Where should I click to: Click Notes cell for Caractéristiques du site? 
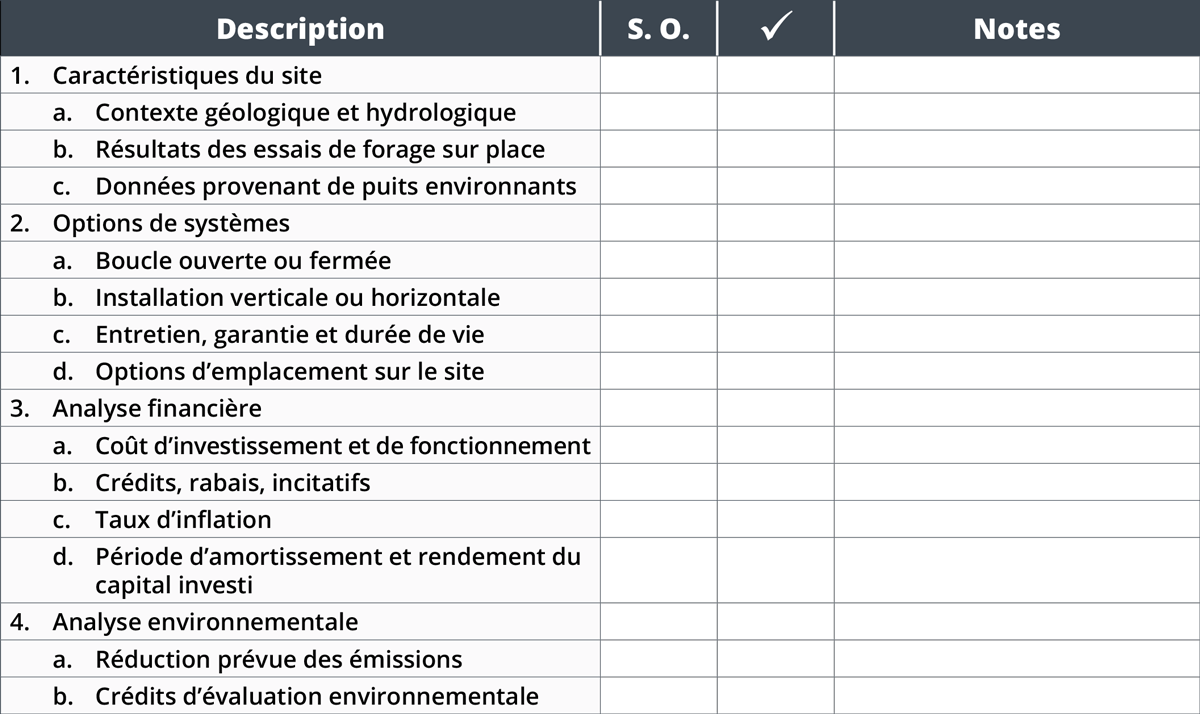click(x=1017, y=75)
